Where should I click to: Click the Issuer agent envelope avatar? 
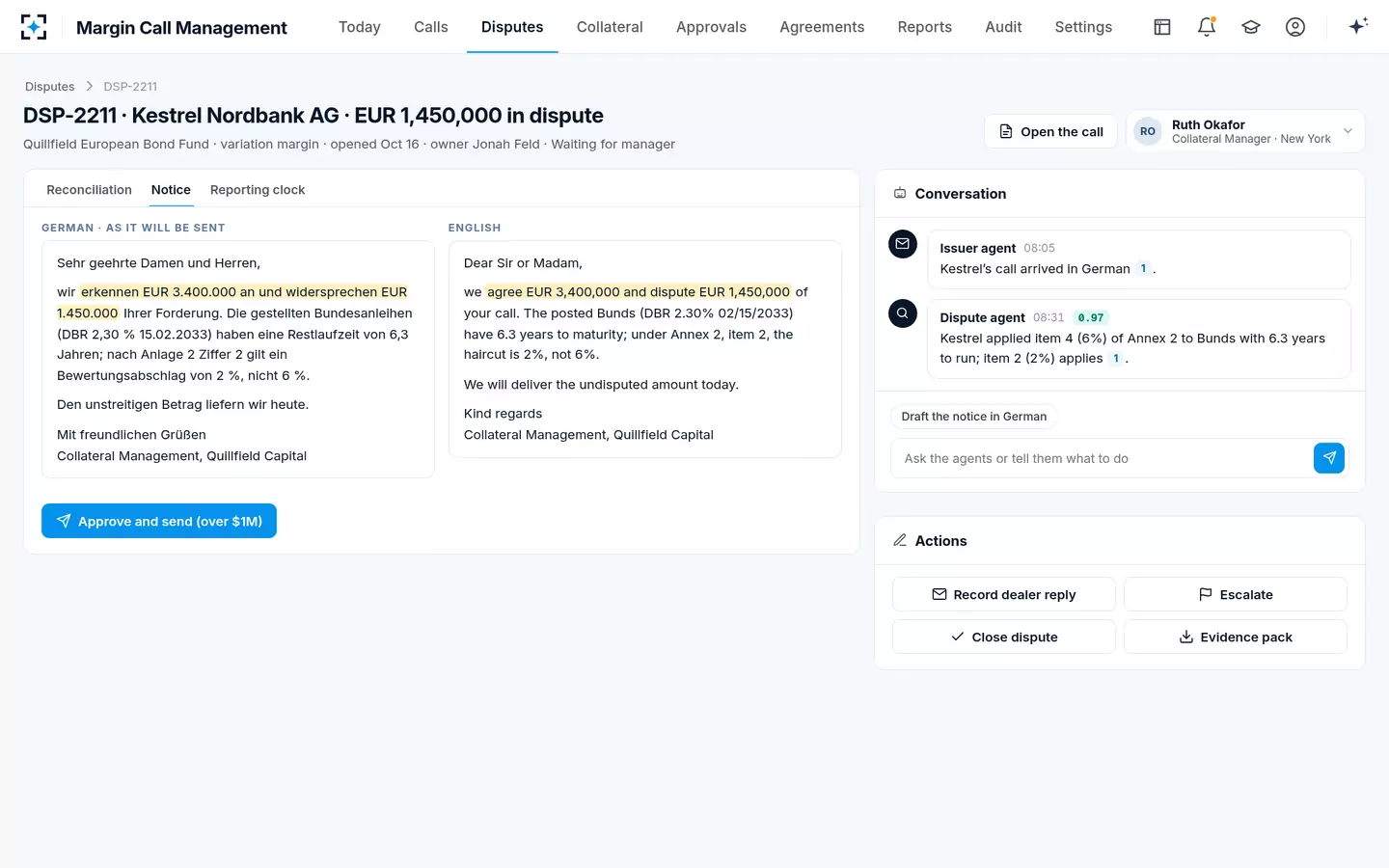[x=903, y=244]
